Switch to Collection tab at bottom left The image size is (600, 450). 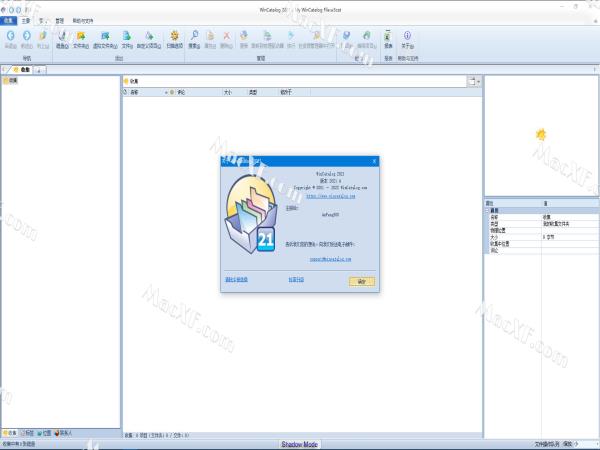10,433
